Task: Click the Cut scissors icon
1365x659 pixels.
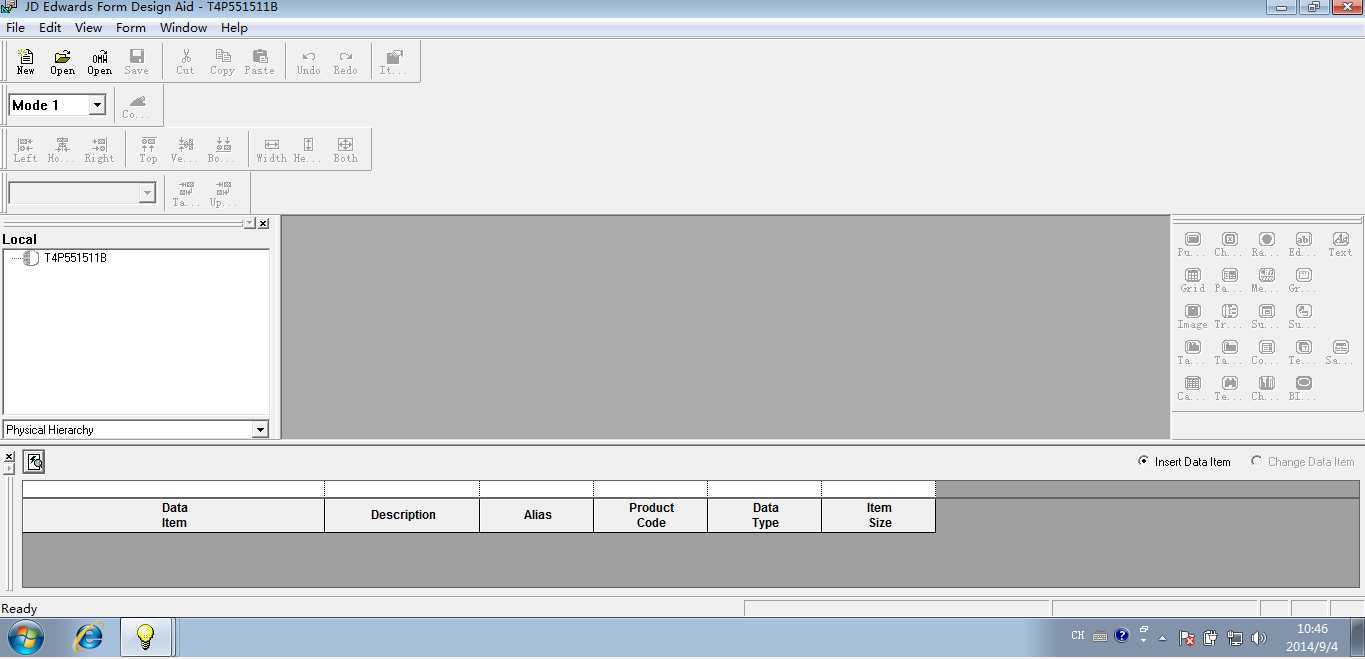Action: (x=185, y=62)
